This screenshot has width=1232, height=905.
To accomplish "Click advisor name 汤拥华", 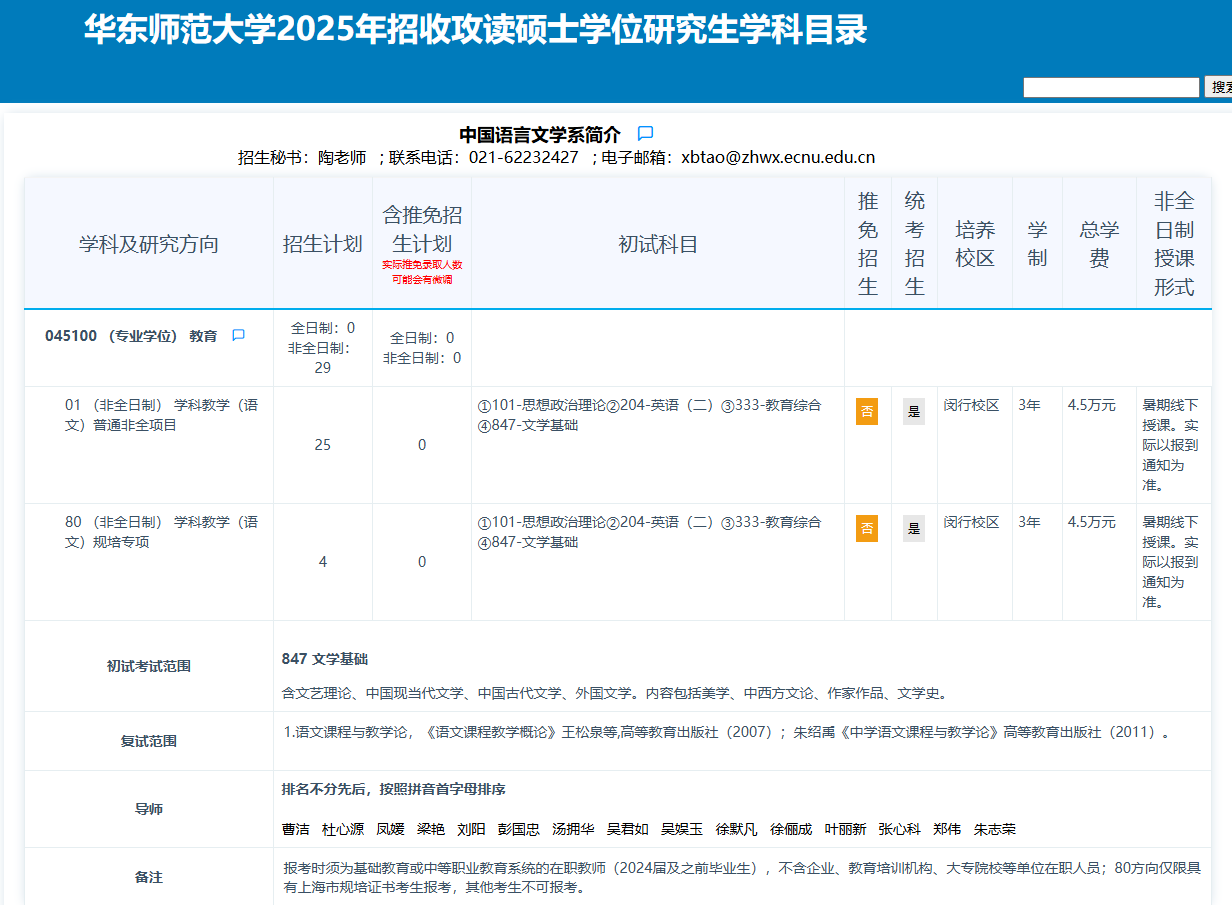I will coord(573,829).
